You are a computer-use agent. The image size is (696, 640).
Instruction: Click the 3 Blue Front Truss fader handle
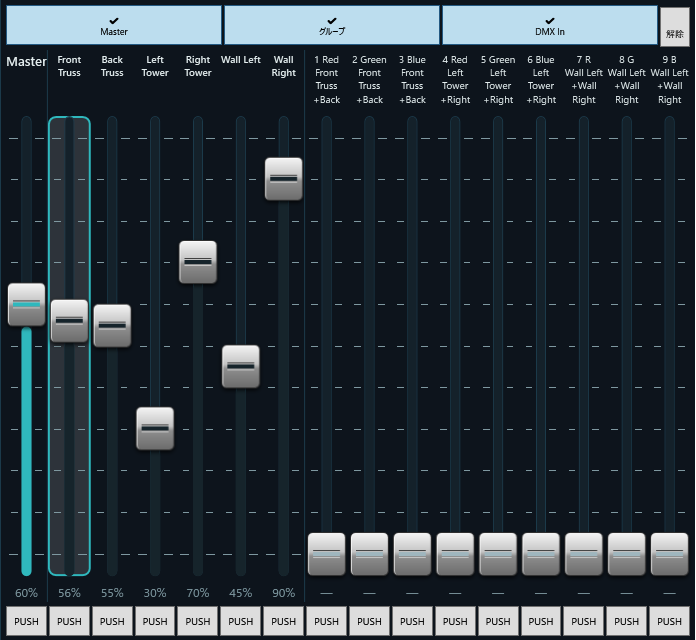(412, 554)
